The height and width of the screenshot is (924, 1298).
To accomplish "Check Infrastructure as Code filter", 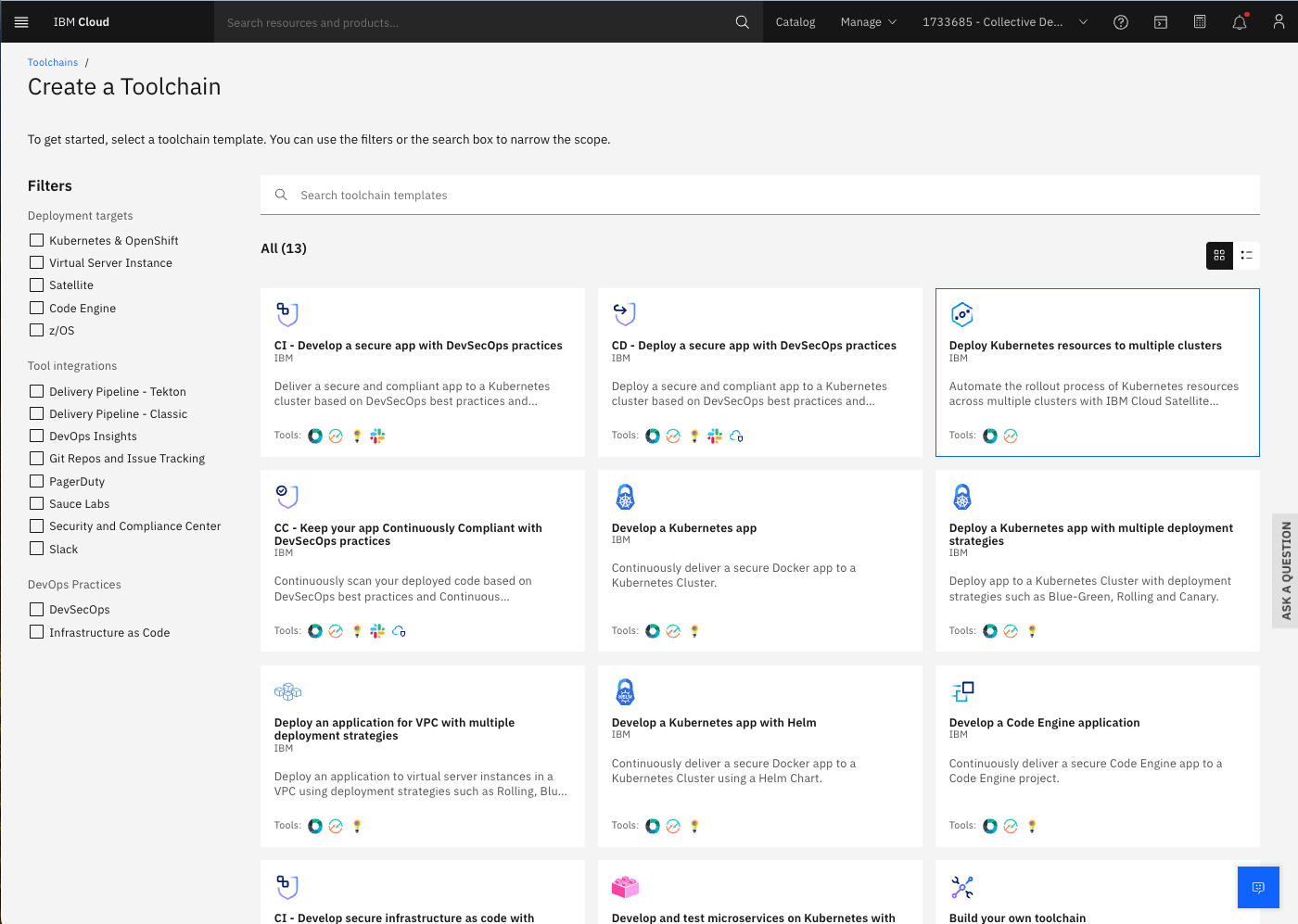I will 37,632.
